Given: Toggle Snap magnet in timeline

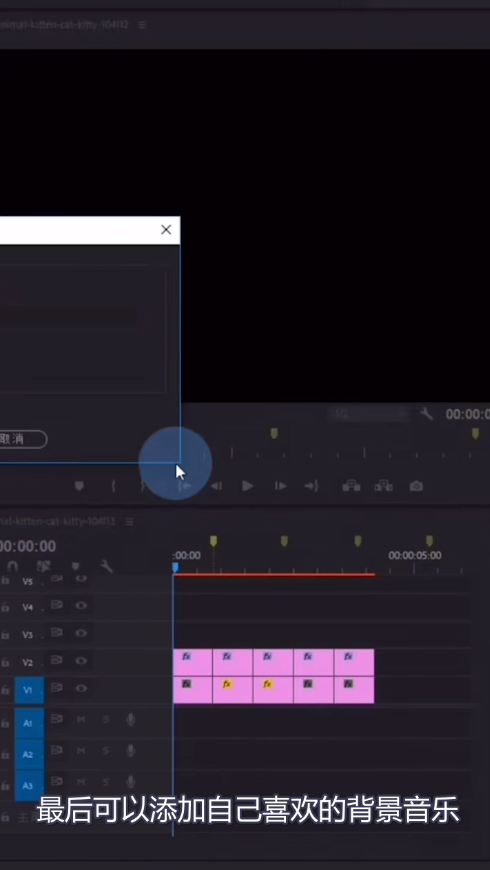Looking at the screenshot, I should coord(12,566).
